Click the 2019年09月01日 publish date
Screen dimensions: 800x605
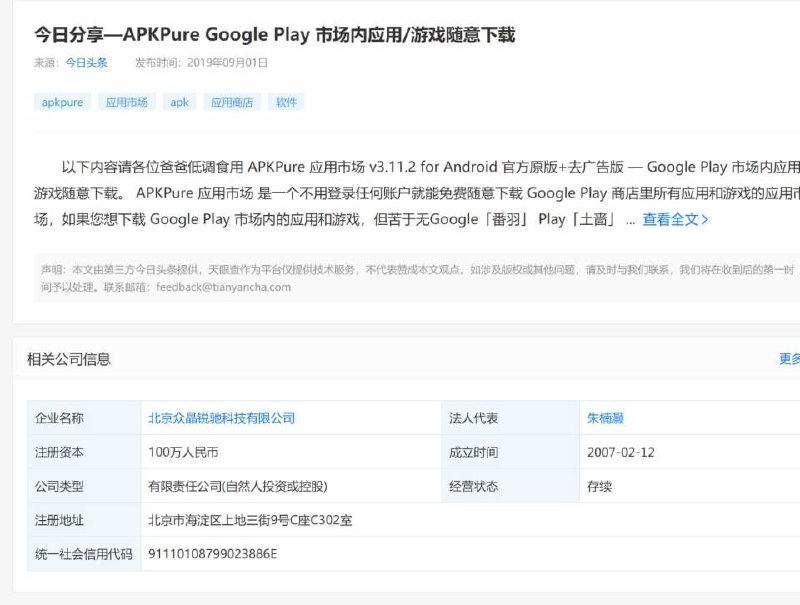(x=227, y=62)
